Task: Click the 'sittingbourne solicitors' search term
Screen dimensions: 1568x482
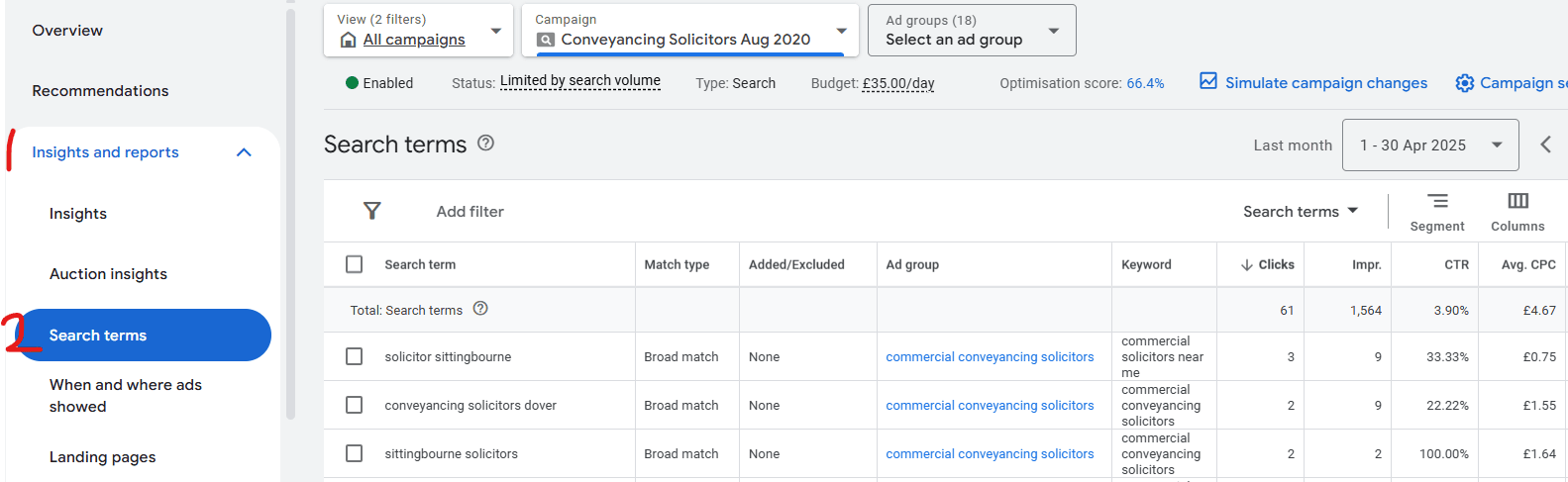Action: pos(451,453)
